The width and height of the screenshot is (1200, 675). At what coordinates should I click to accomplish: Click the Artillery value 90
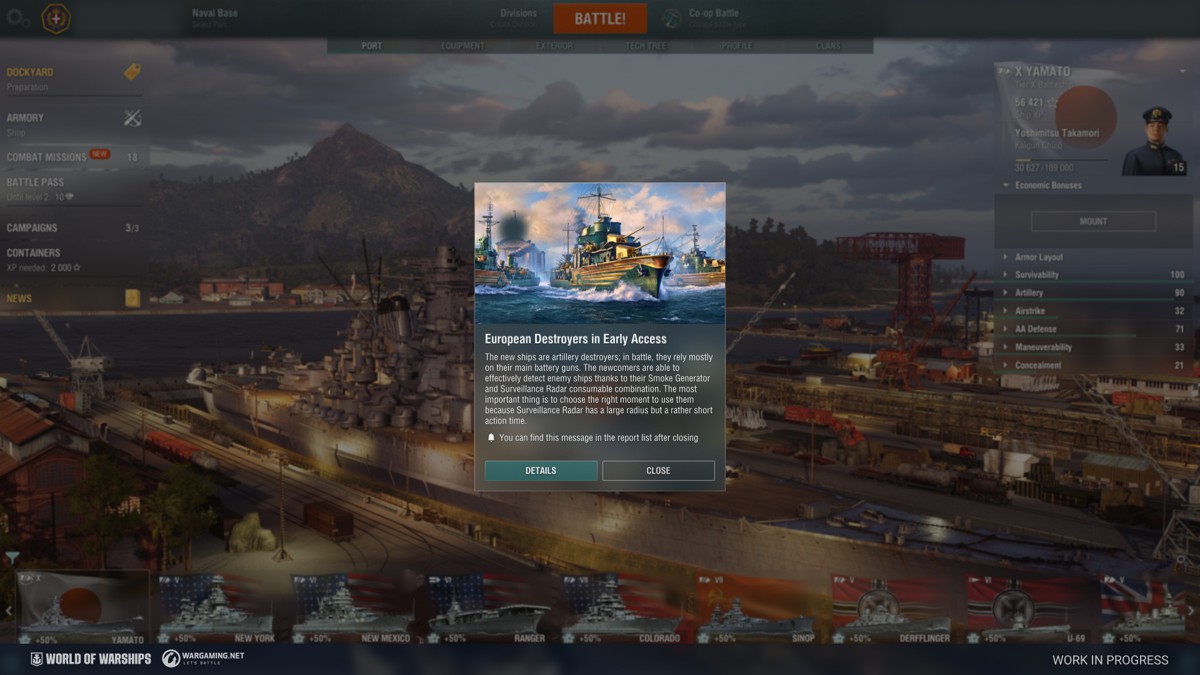click(x=1179, y=293)
